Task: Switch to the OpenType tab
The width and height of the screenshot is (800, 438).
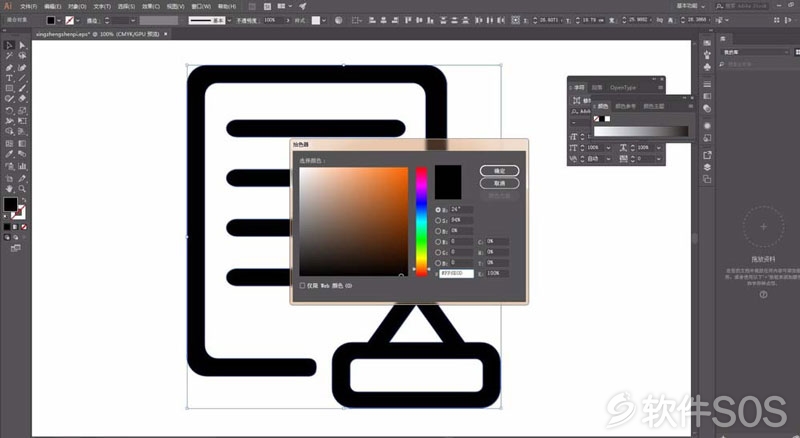Action: [x=623, y=87]
